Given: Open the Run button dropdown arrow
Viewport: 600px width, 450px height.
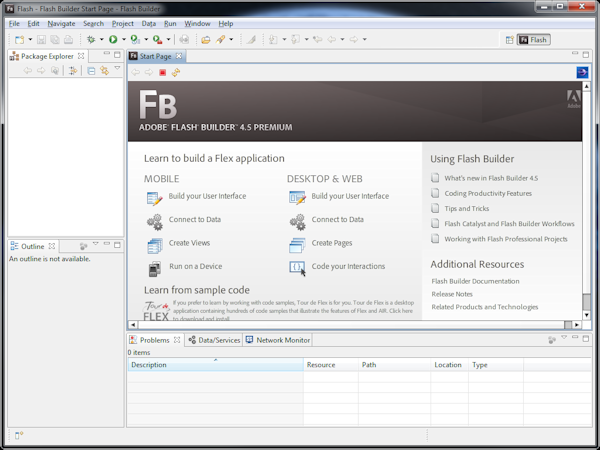Looking at the screenshot, I should [x=123, y=40].
